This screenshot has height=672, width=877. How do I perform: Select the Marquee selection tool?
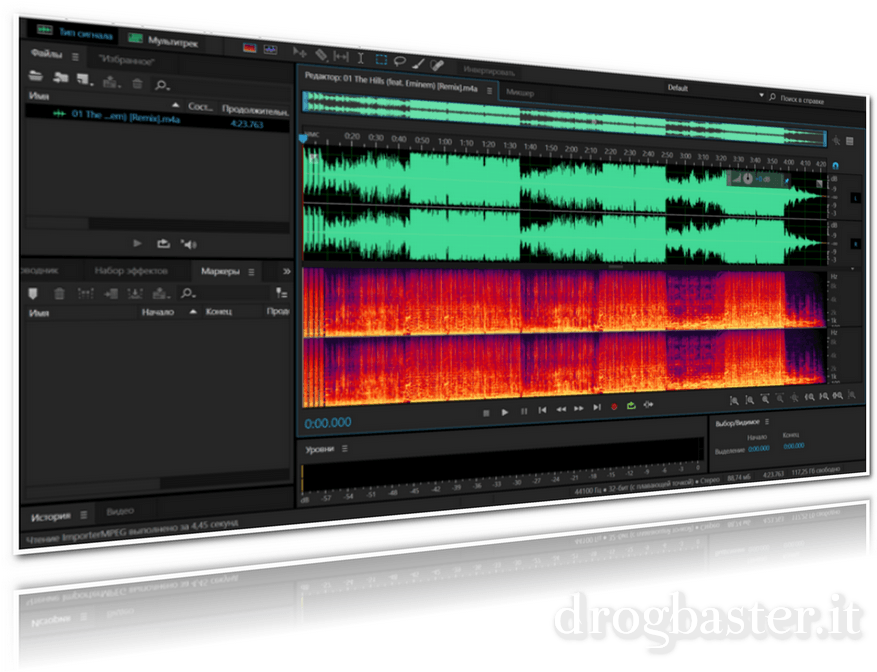(380, 58)
